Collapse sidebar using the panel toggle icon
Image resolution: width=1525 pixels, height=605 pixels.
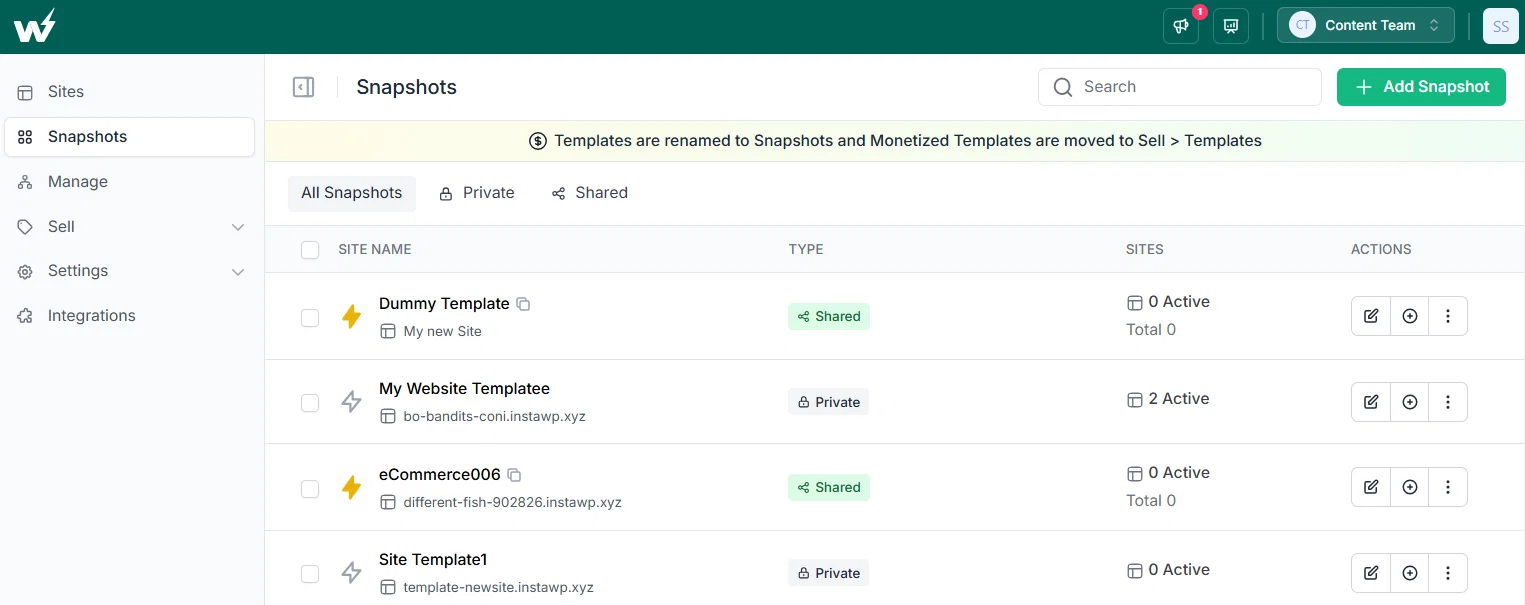click(x=304, y=87)
